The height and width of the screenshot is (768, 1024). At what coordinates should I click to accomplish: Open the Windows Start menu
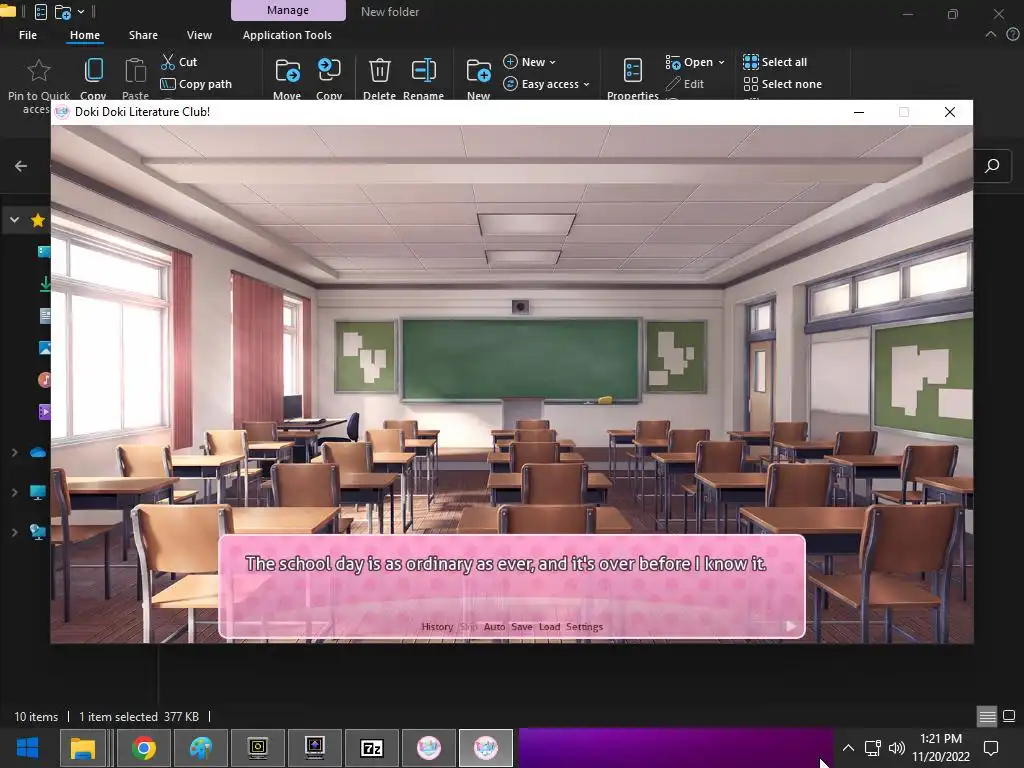[27, 748]
